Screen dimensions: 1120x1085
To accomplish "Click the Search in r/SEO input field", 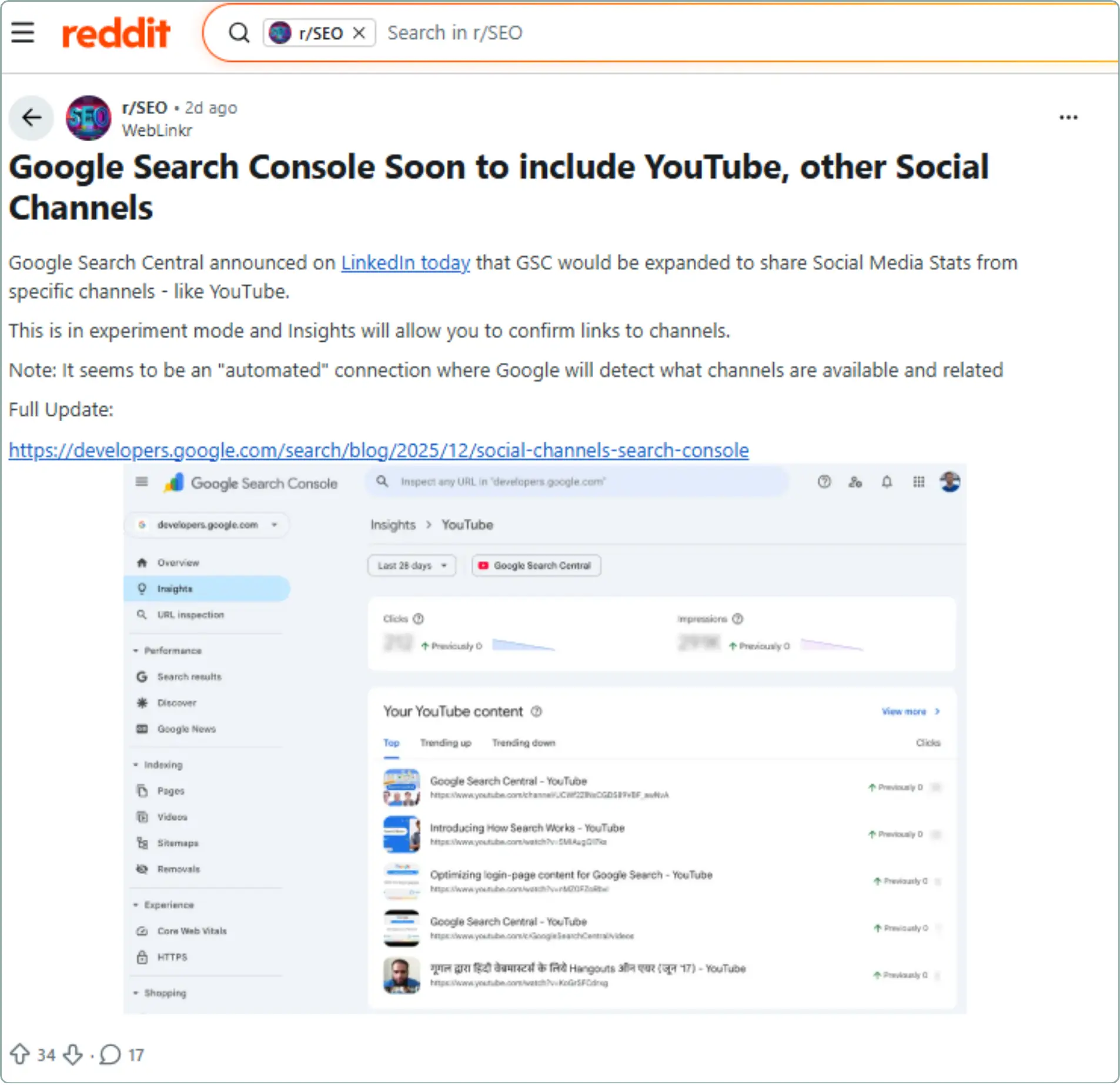I will (456, 32).
